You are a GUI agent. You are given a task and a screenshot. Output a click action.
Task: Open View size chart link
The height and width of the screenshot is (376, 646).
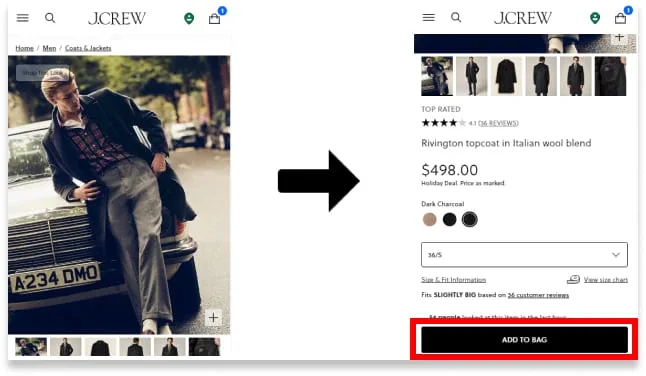(x=606, y=280)
